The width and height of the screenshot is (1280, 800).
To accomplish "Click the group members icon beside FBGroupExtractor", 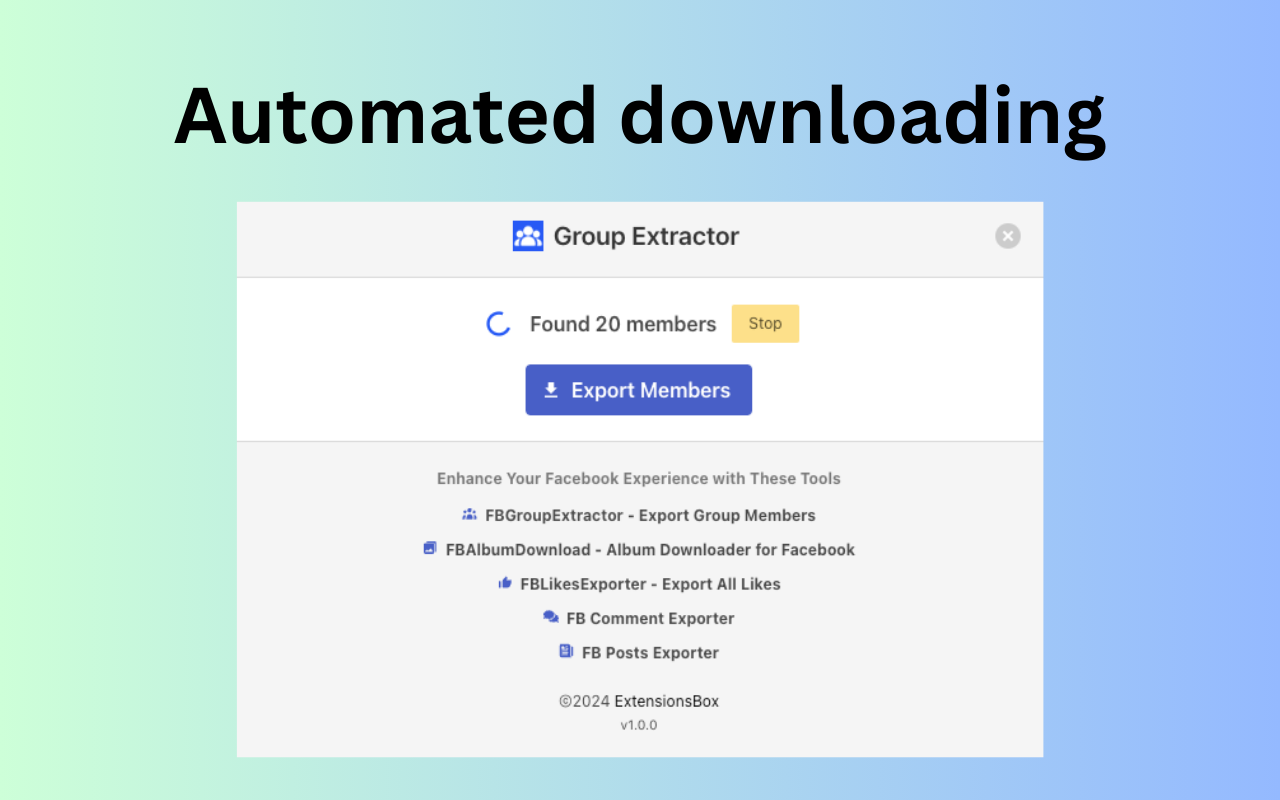I will tap(469, 514).
